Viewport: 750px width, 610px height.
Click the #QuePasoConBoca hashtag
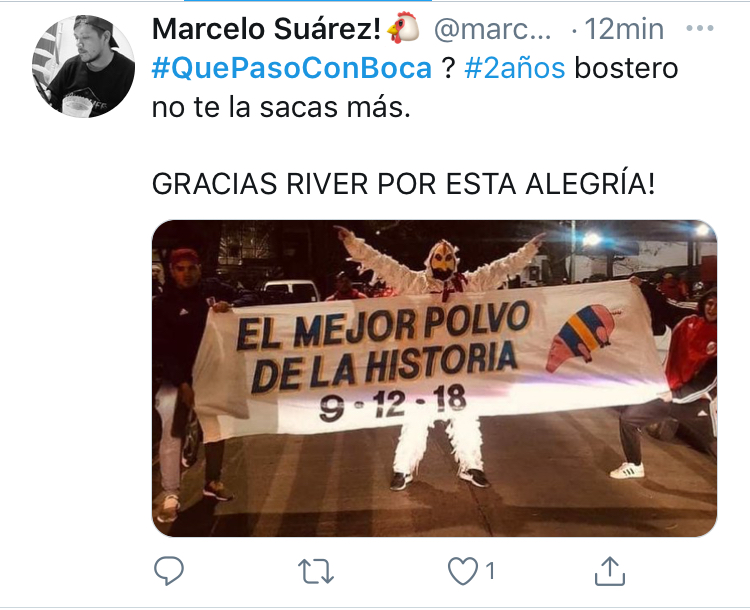pos(292,68)
